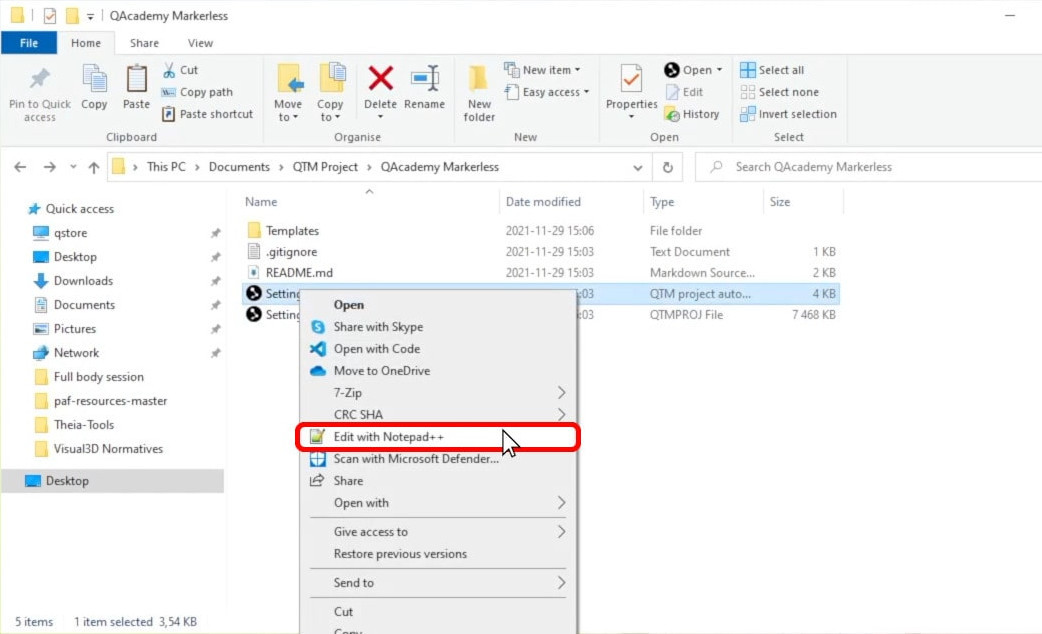Choose Edit with Notepad++ from the context menu
The height and width of the screenshot is (634, 1042).
[x=388, y=437]
